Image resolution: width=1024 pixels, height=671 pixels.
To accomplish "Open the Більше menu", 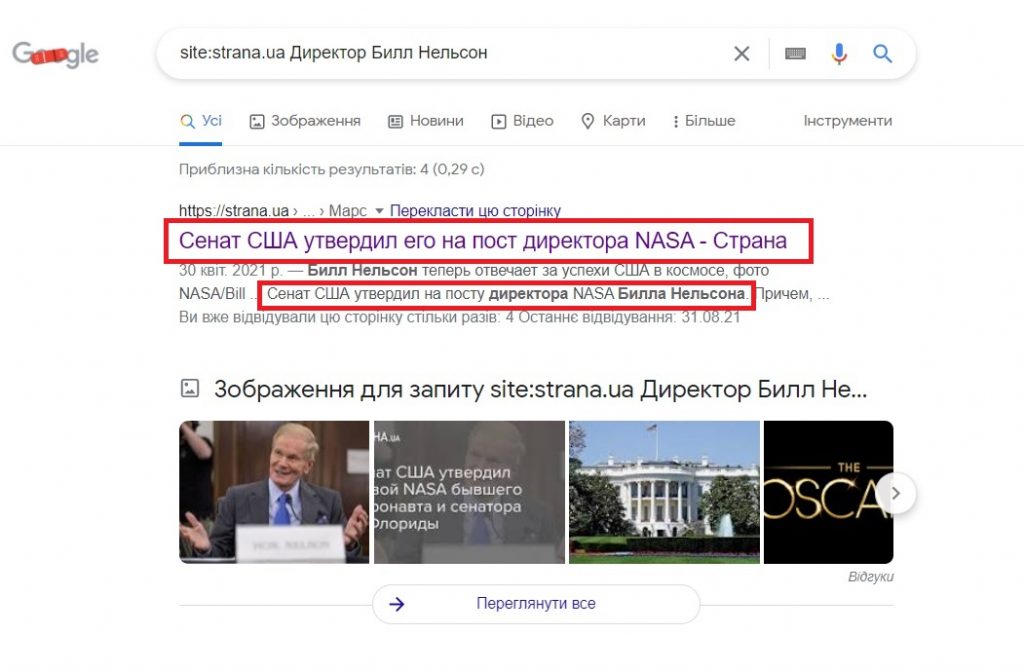I will (704, 121).
